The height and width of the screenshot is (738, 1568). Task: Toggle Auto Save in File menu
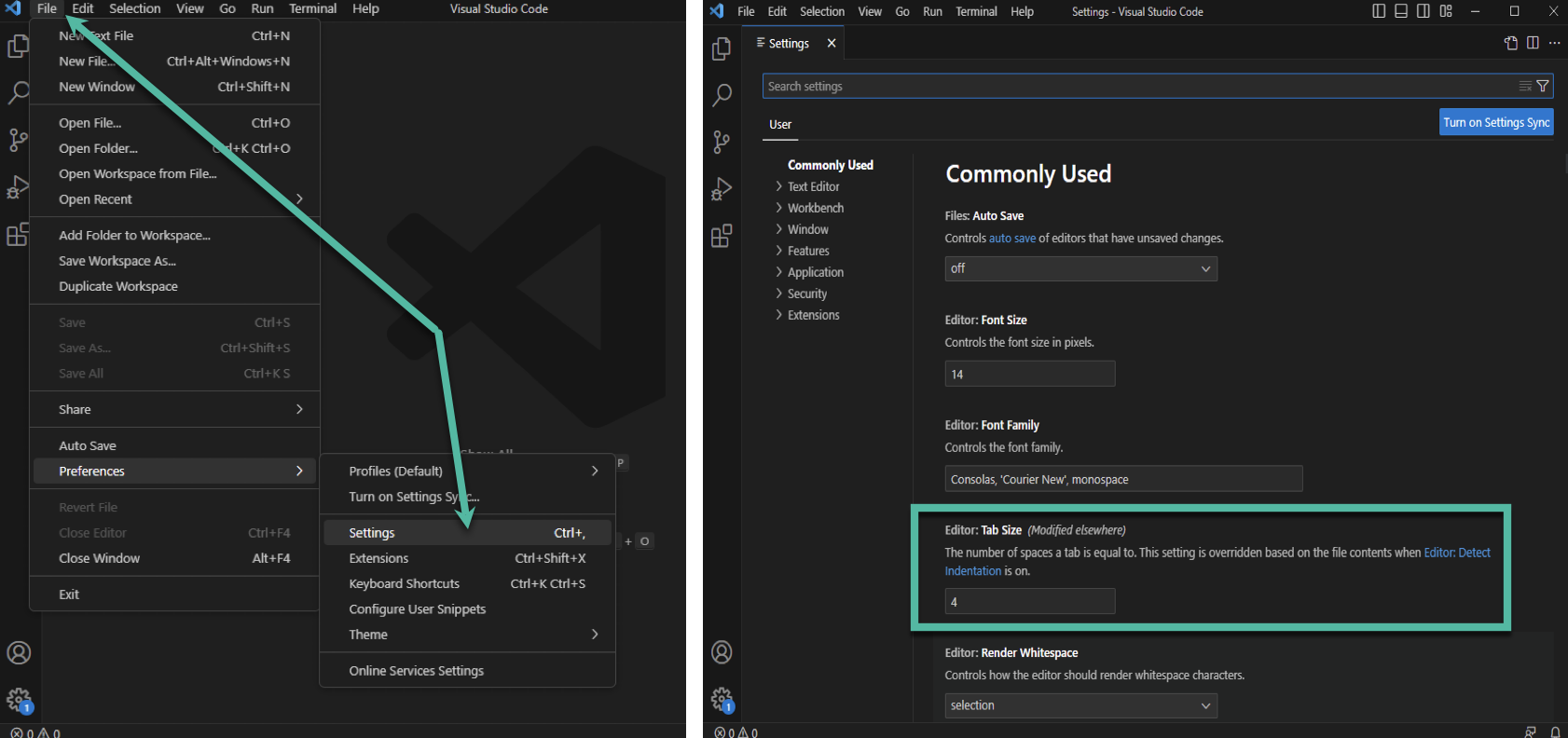point(175,445)
